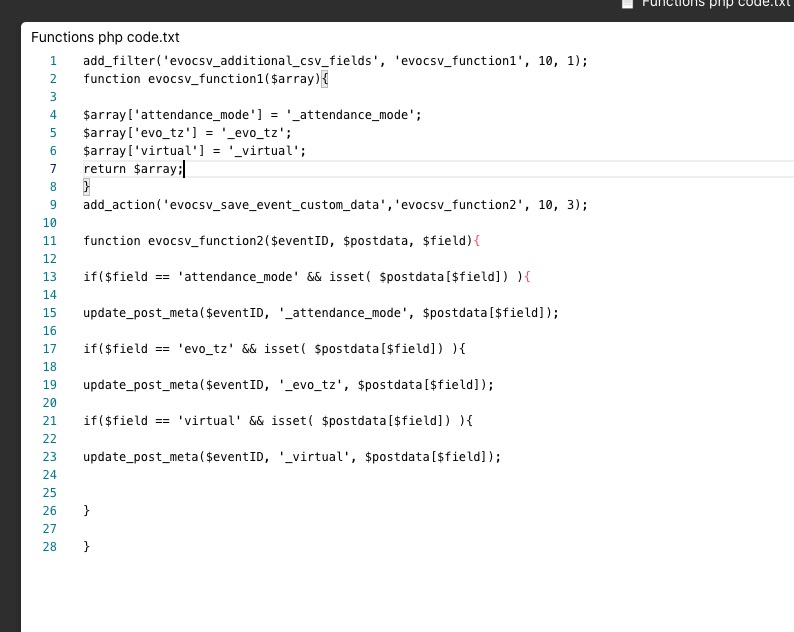Click the if($field == 'virtual') condition line
Image resolution: width=794 pixels, height=632 pixels.
coord(277,421)
